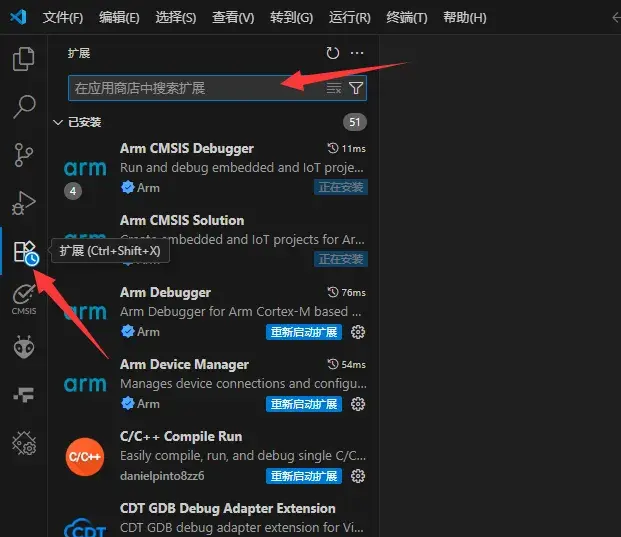Open the 运行(R) menu
621x537 pixels.
point(349,17)
